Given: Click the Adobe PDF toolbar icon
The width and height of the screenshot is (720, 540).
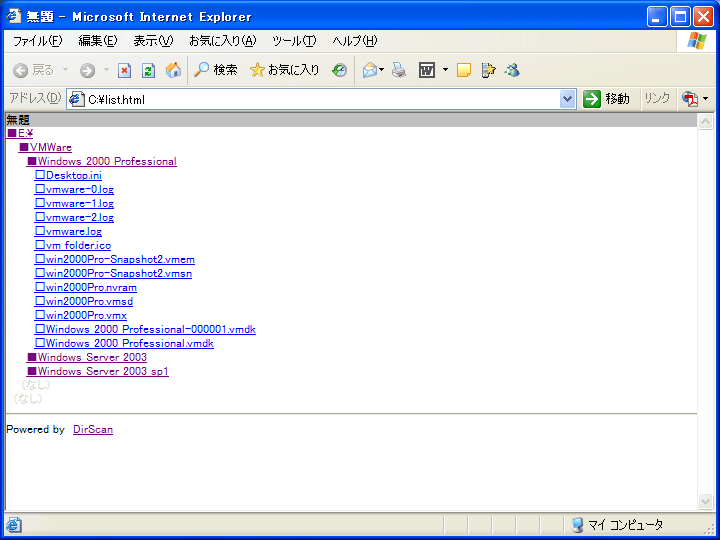Looking at the screenshot, I should [x=690, y=99].
